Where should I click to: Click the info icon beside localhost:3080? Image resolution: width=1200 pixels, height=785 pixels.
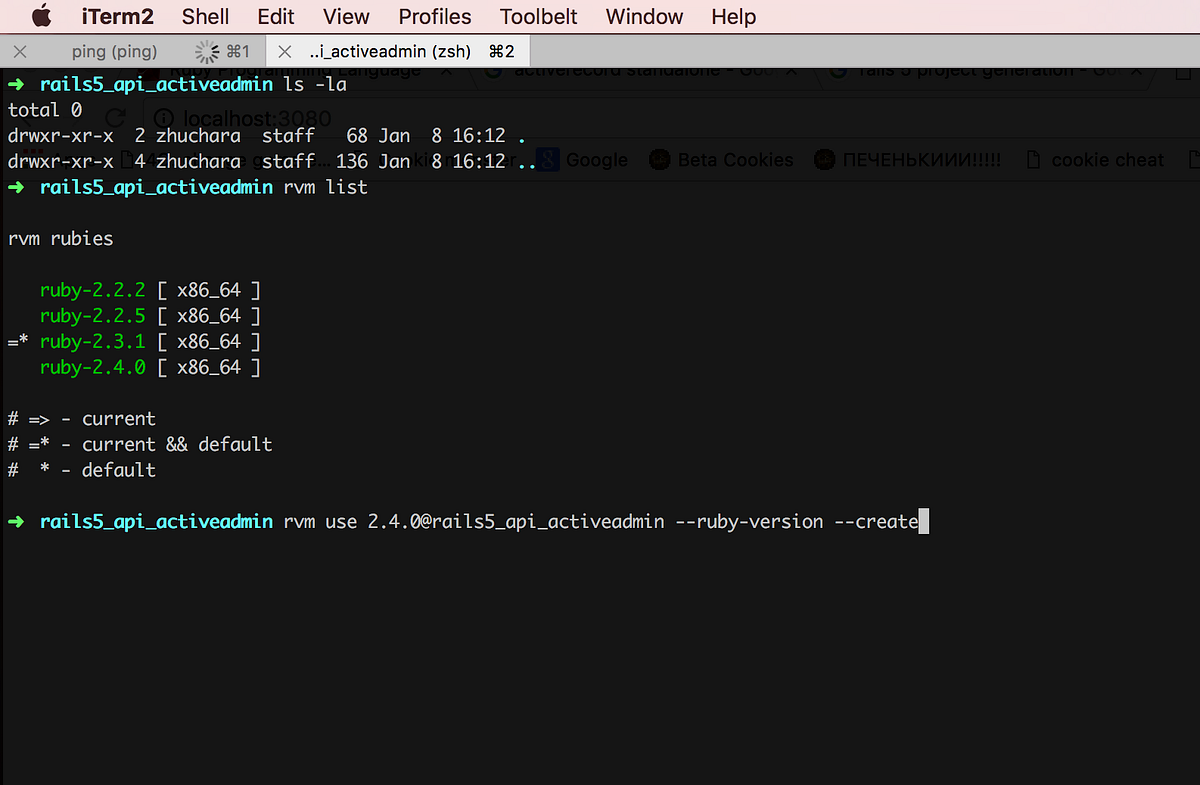tap(163, 118)
